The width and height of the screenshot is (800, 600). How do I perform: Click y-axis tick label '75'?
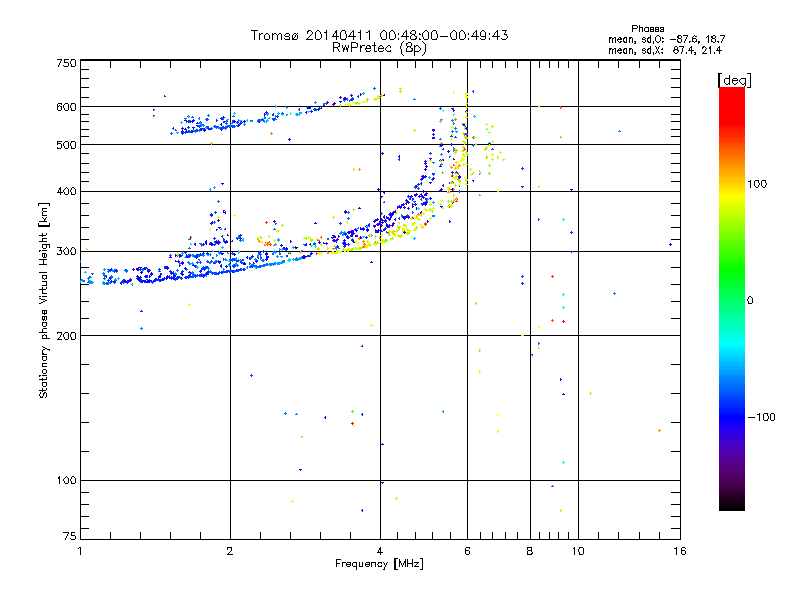point(70,536)
